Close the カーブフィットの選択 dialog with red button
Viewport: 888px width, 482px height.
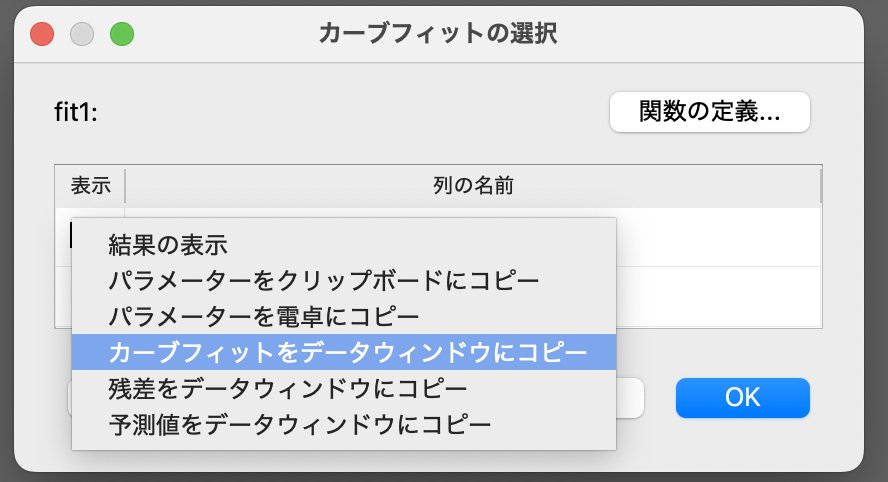[x=42, y=34]
